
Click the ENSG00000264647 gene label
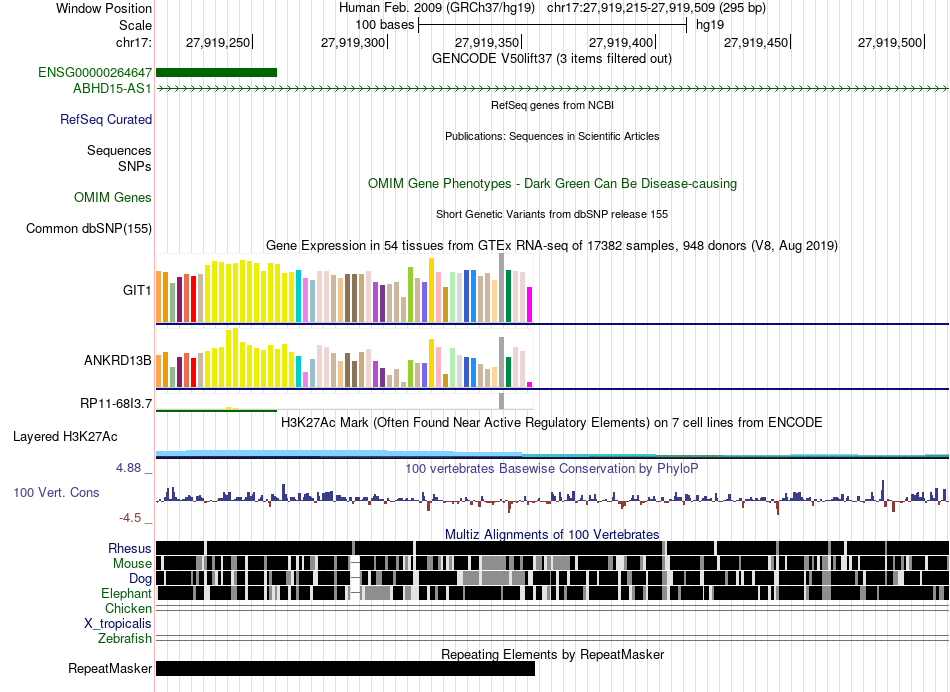(95, 73)
